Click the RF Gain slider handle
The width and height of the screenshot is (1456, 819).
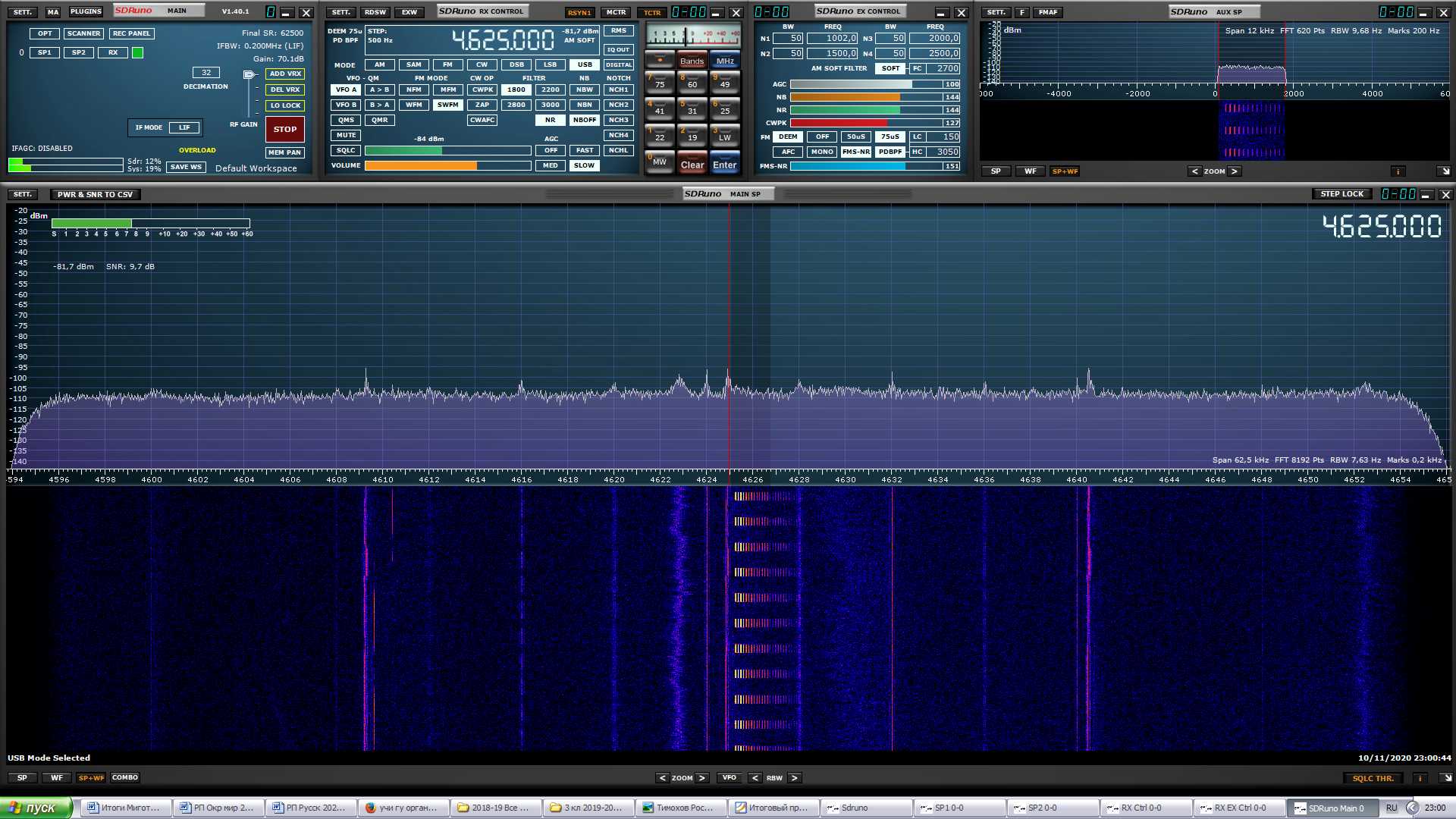(249, 75)
